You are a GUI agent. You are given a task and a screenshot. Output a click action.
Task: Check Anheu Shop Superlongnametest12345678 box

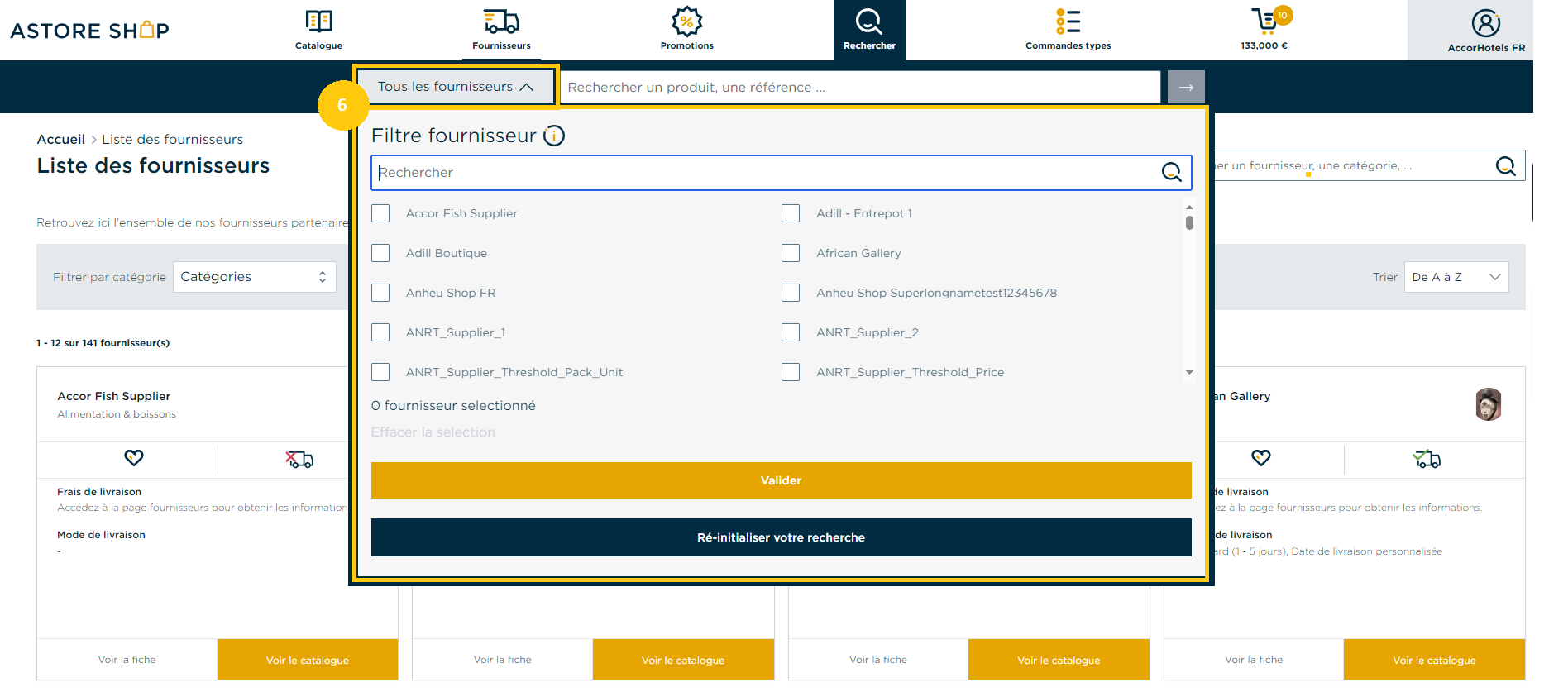(x=791, y=293)
